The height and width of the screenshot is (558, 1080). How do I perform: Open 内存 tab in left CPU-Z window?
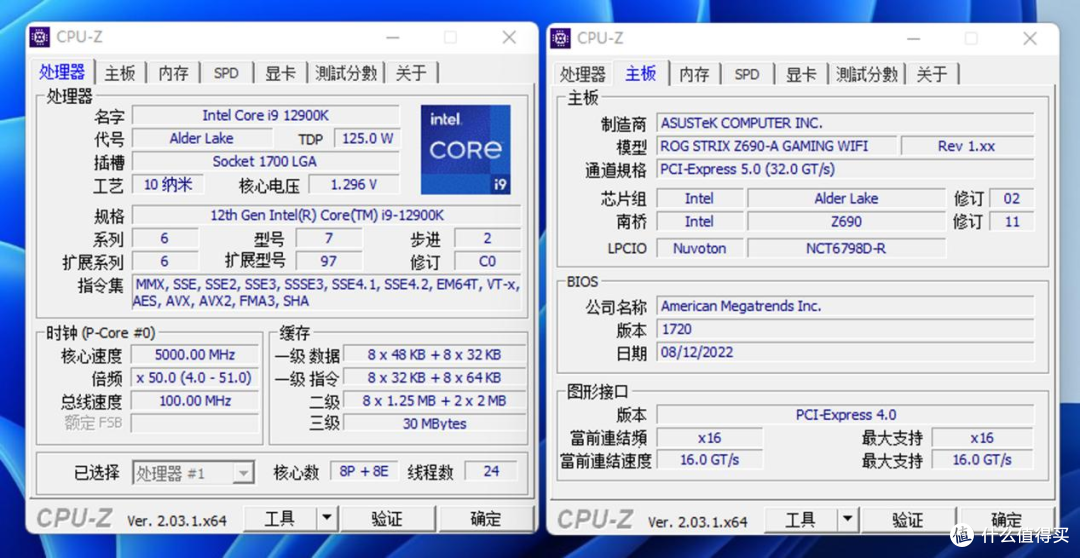point(173,73)
